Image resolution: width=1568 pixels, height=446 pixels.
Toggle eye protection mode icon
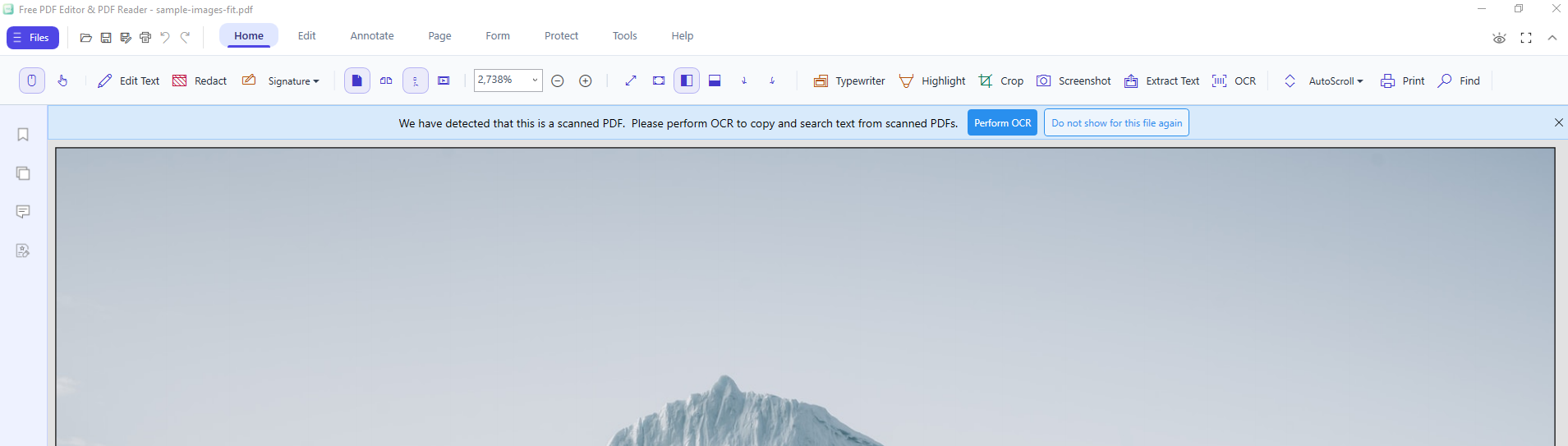tap(1499, 39)
